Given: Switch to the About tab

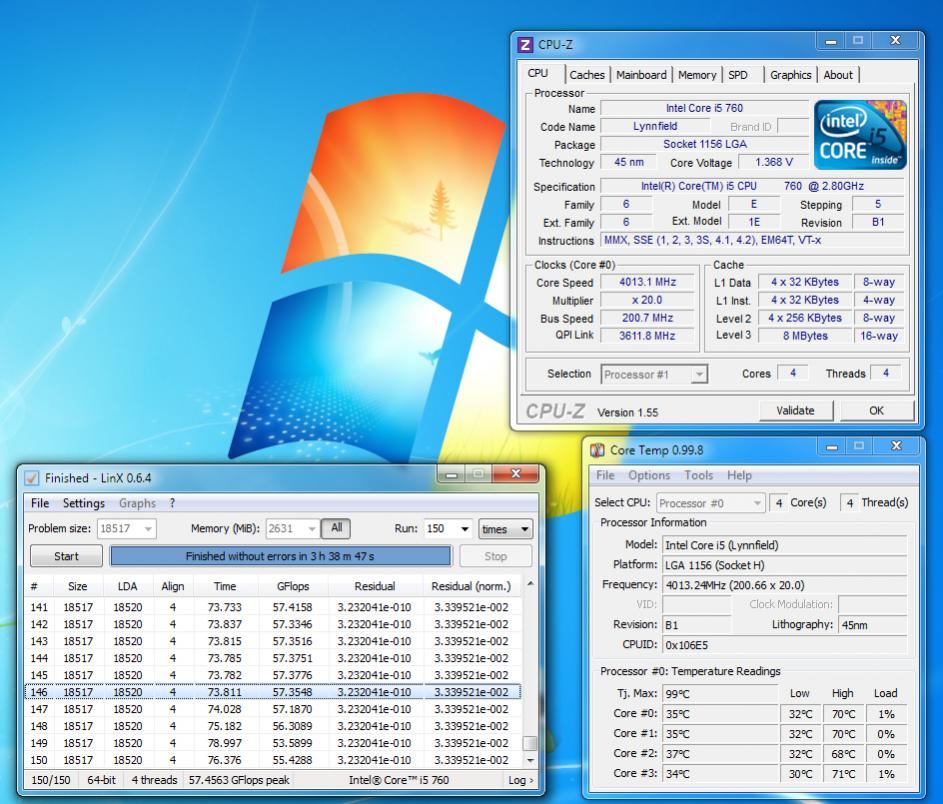Looking at the screenshot, I should point(838,75).
